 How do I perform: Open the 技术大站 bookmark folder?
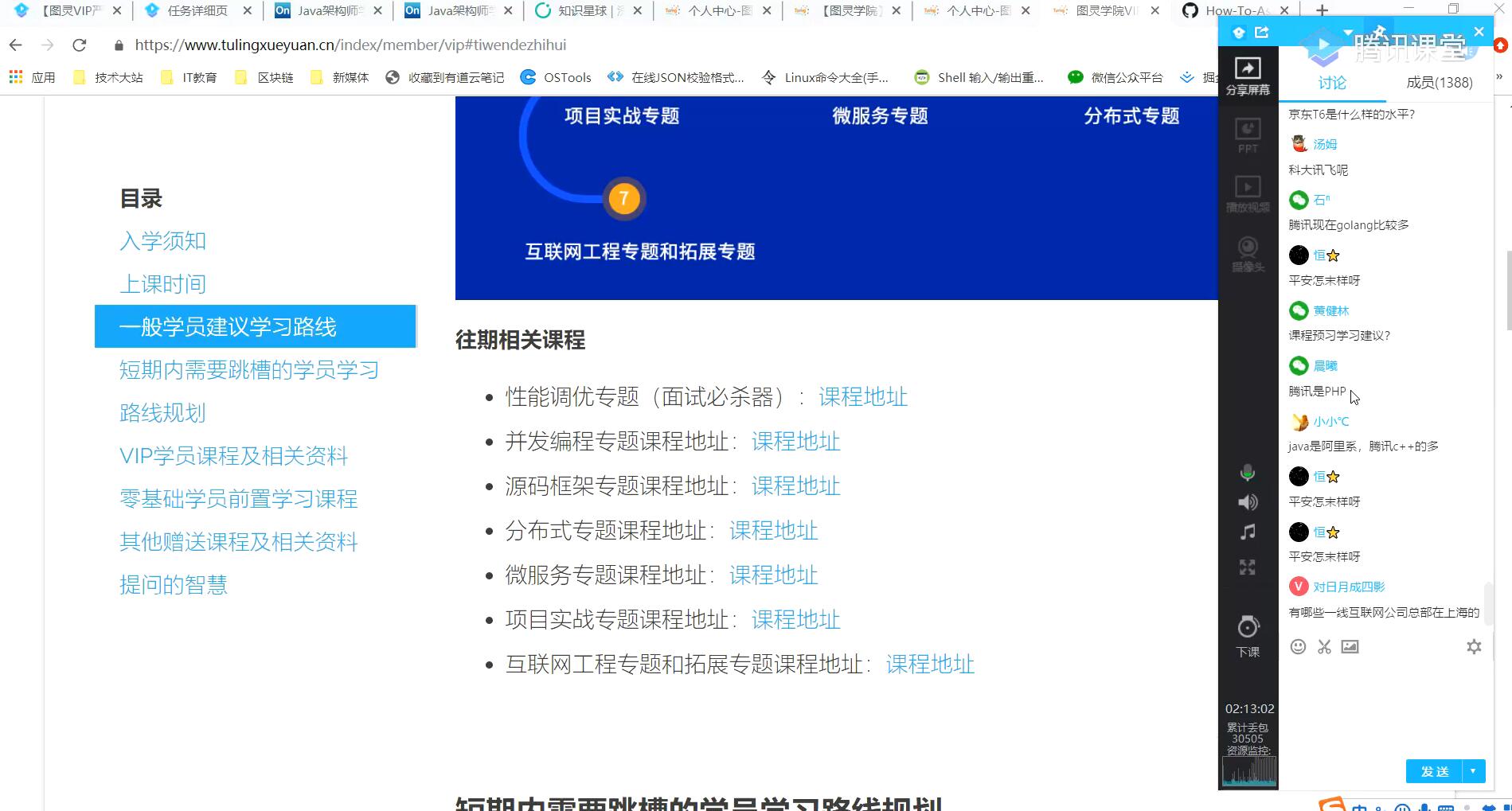pyautogui.click(x=108, y=77)
